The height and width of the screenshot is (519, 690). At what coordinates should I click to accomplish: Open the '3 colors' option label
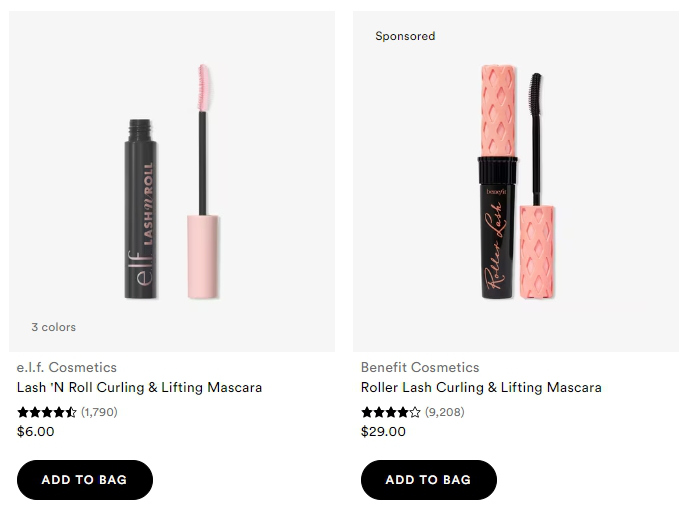[x=53, y=327]
